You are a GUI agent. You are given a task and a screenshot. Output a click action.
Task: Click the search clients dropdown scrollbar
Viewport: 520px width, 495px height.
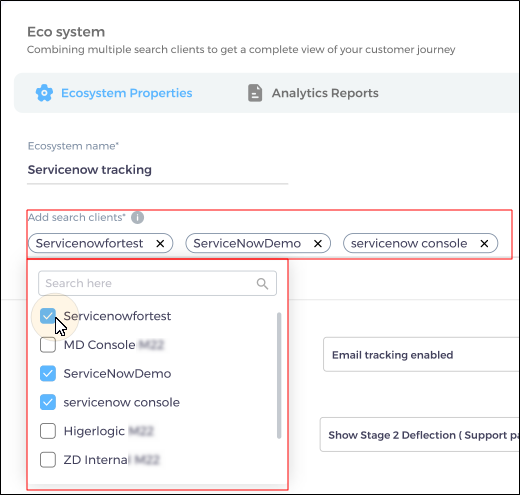(279, 376)
